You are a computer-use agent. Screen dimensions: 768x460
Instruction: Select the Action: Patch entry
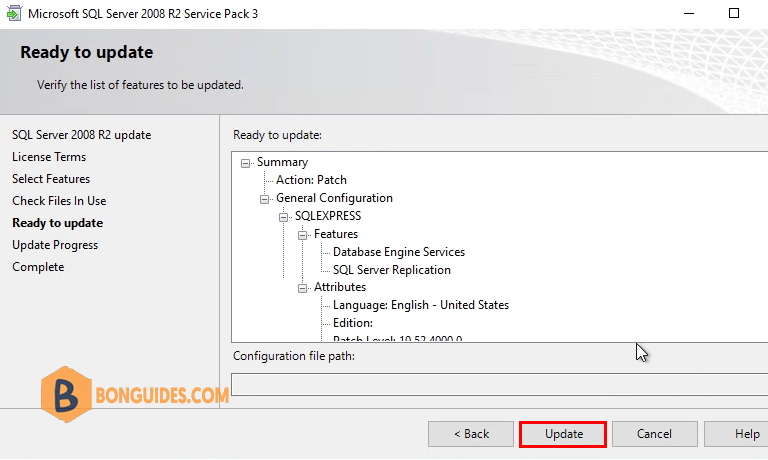pos(311,180)
